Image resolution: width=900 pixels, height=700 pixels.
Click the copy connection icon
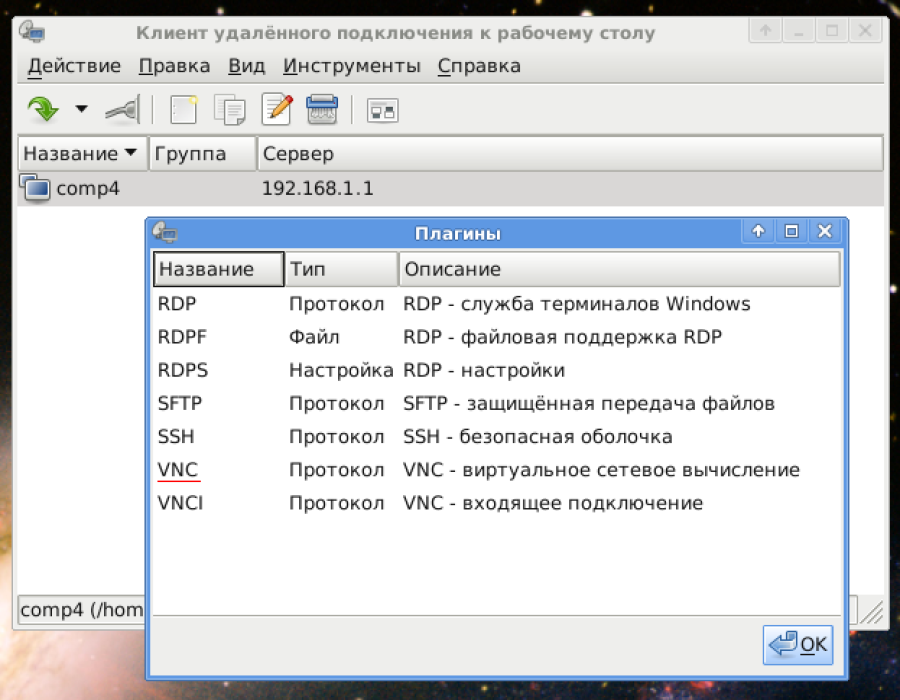tap(230, 110)
